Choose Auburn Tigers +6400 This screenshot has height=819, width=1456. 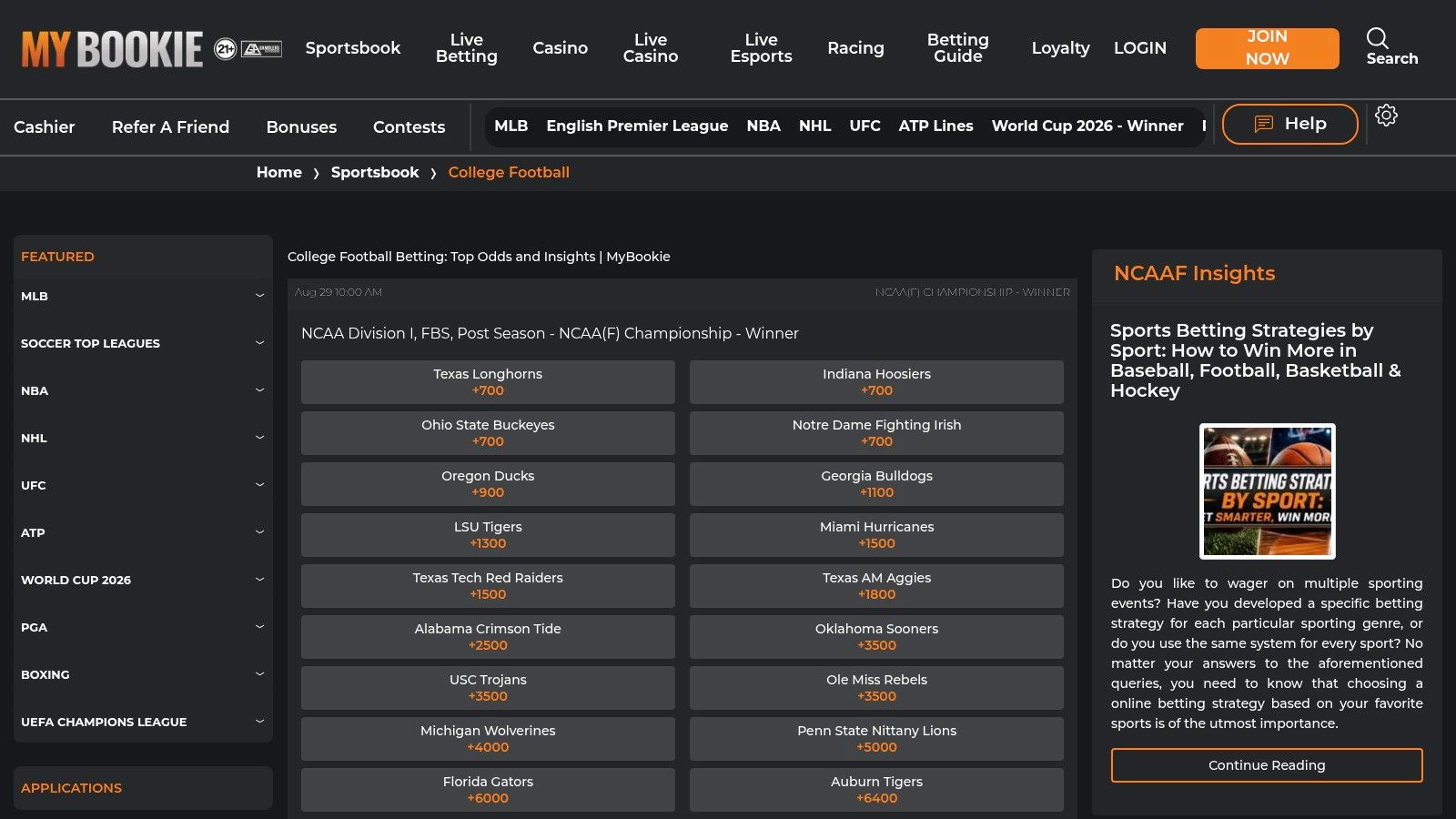(x=876, y=790)
